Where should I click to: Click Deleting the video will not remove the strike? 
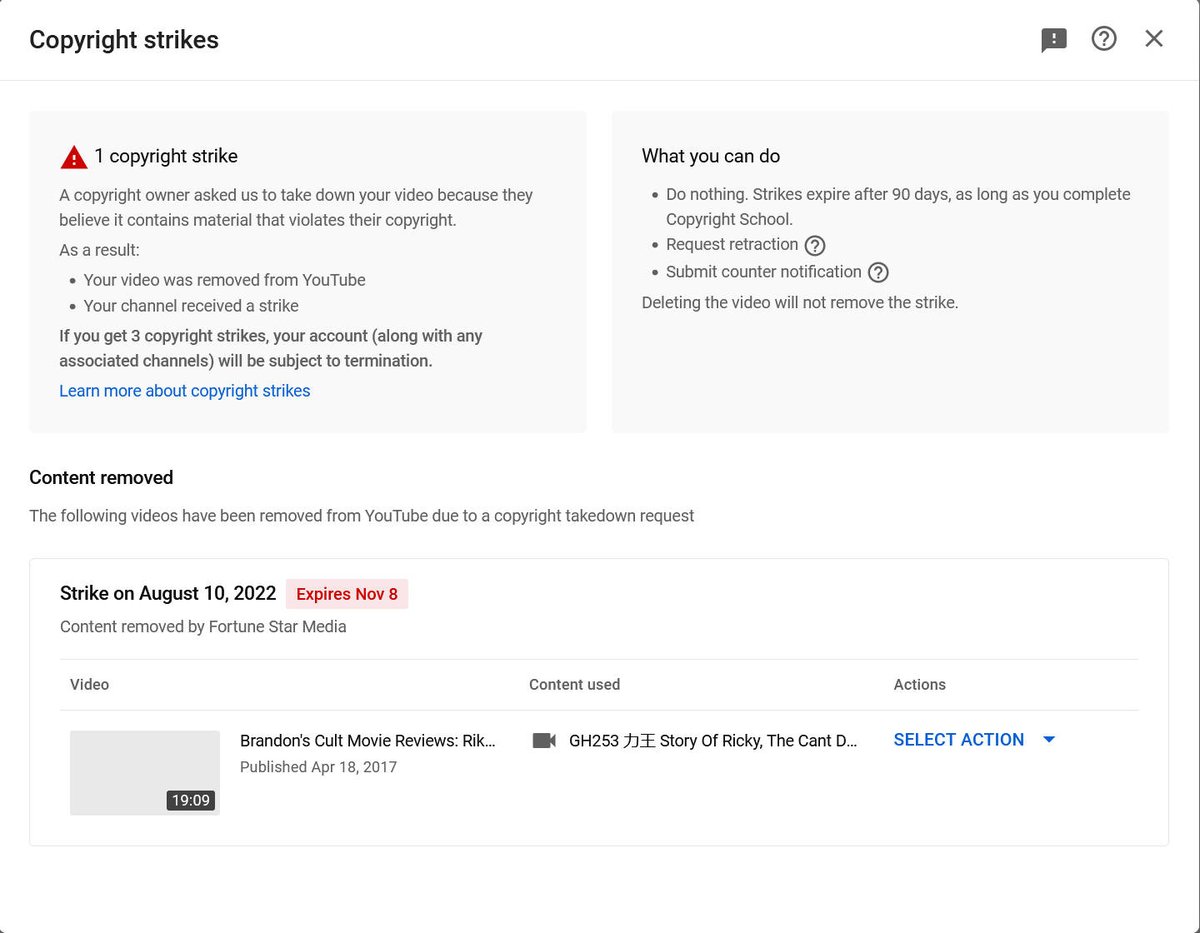click(800, 302)
